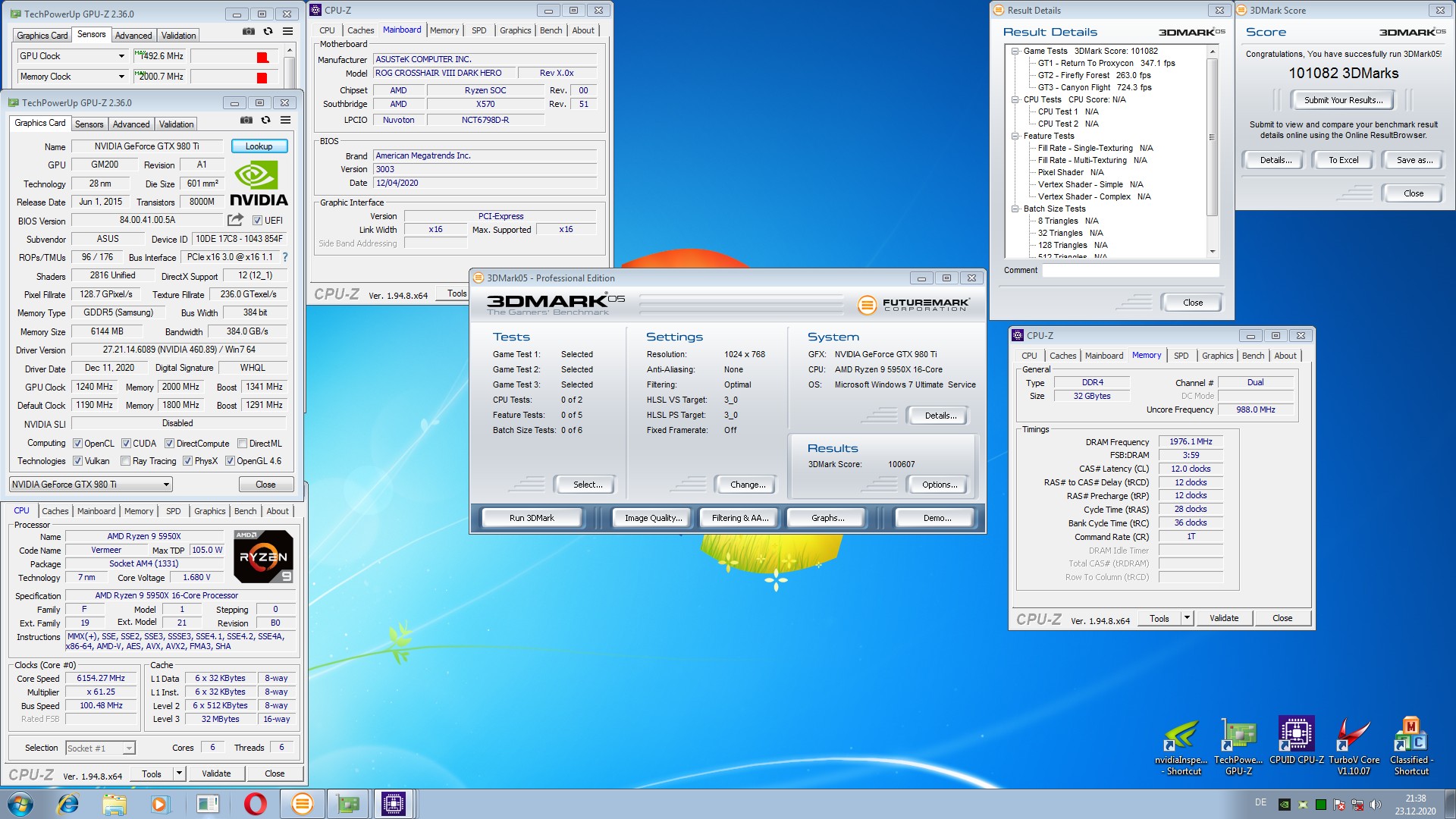Switch to GPU-Z taskbar icon
This screenshot has height=819, width=1456.
pos(348,804)
